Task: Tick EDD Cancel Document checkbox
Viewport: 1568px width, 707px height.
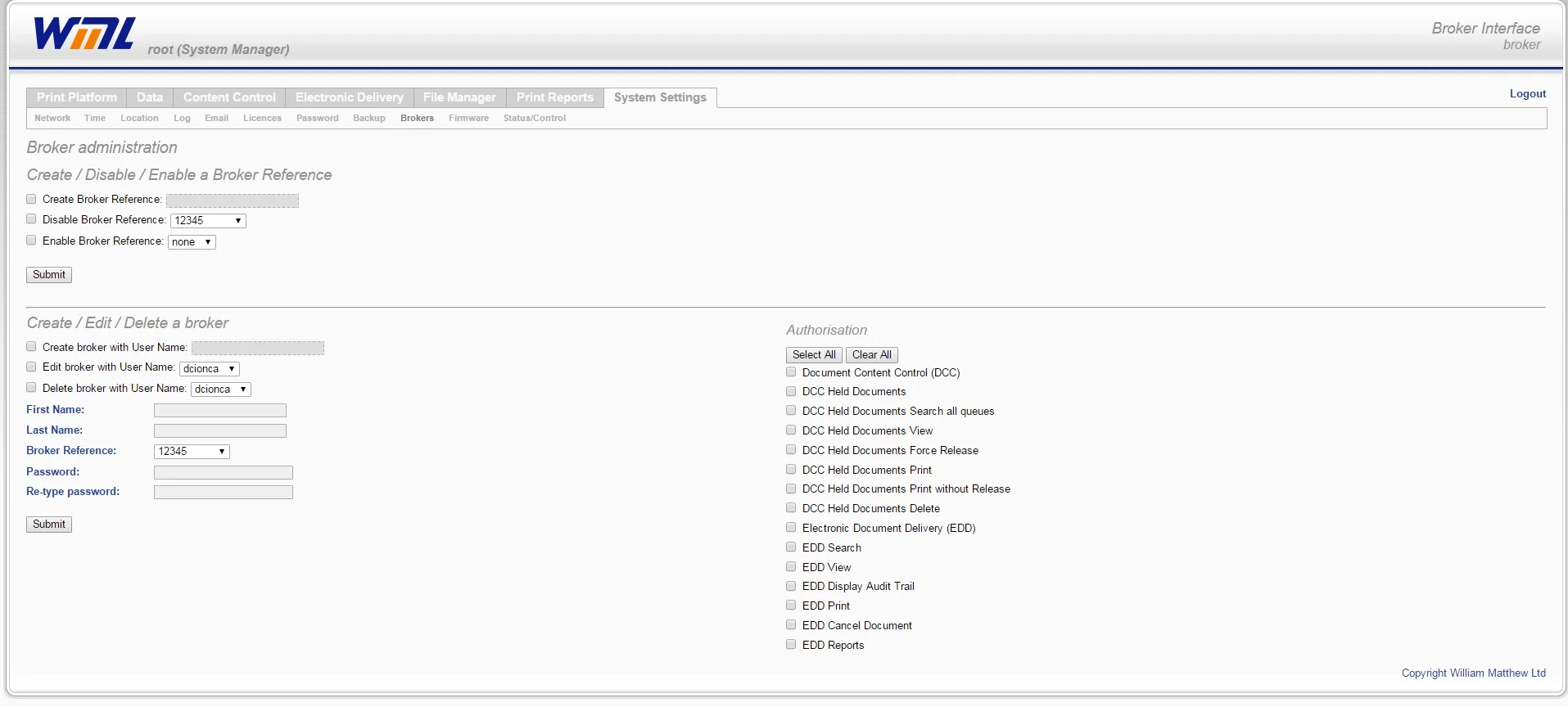Action: pos(791,625)
